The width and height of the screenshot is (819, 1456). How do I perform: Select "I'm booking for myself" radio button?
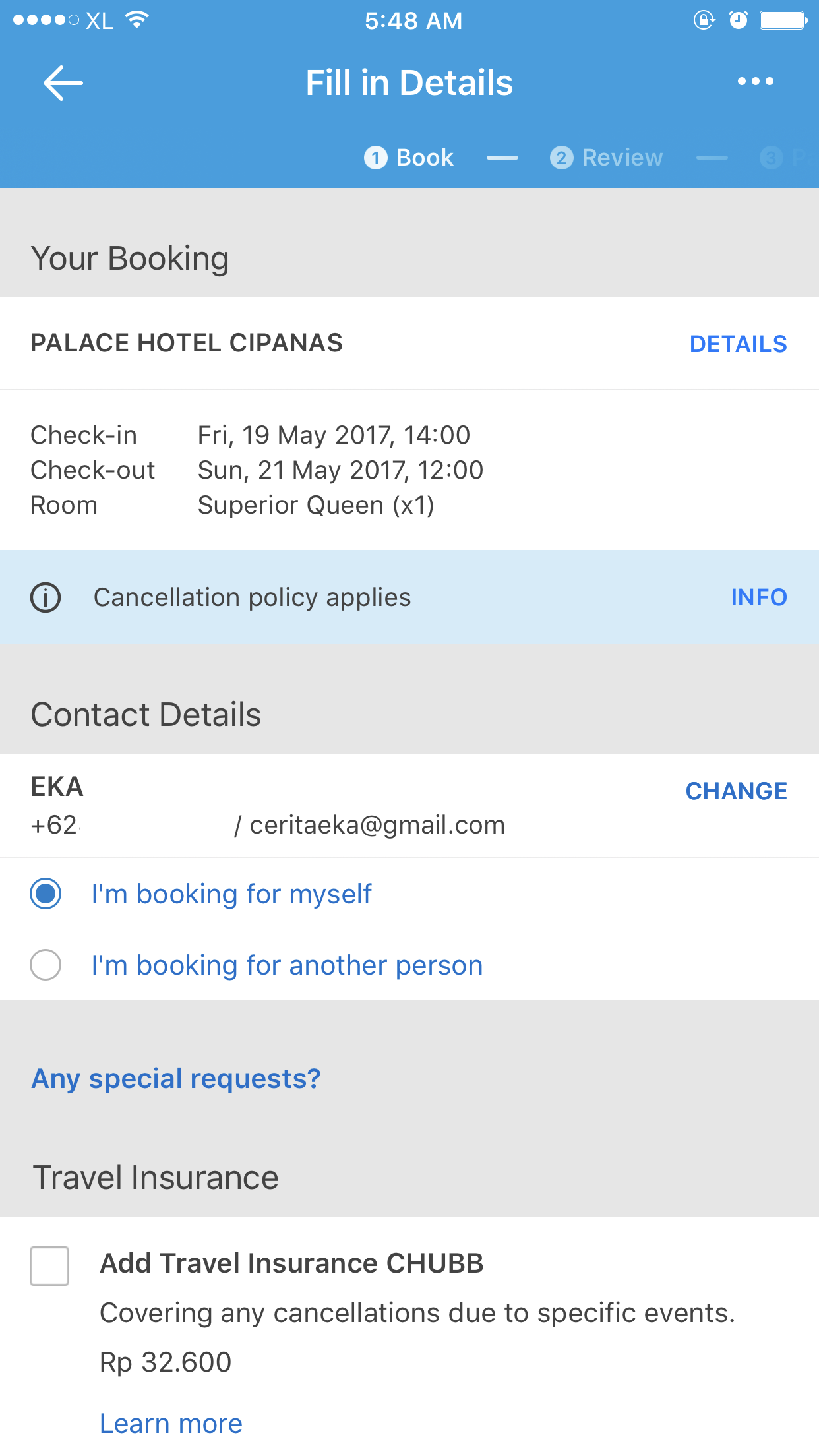point(45,894)
